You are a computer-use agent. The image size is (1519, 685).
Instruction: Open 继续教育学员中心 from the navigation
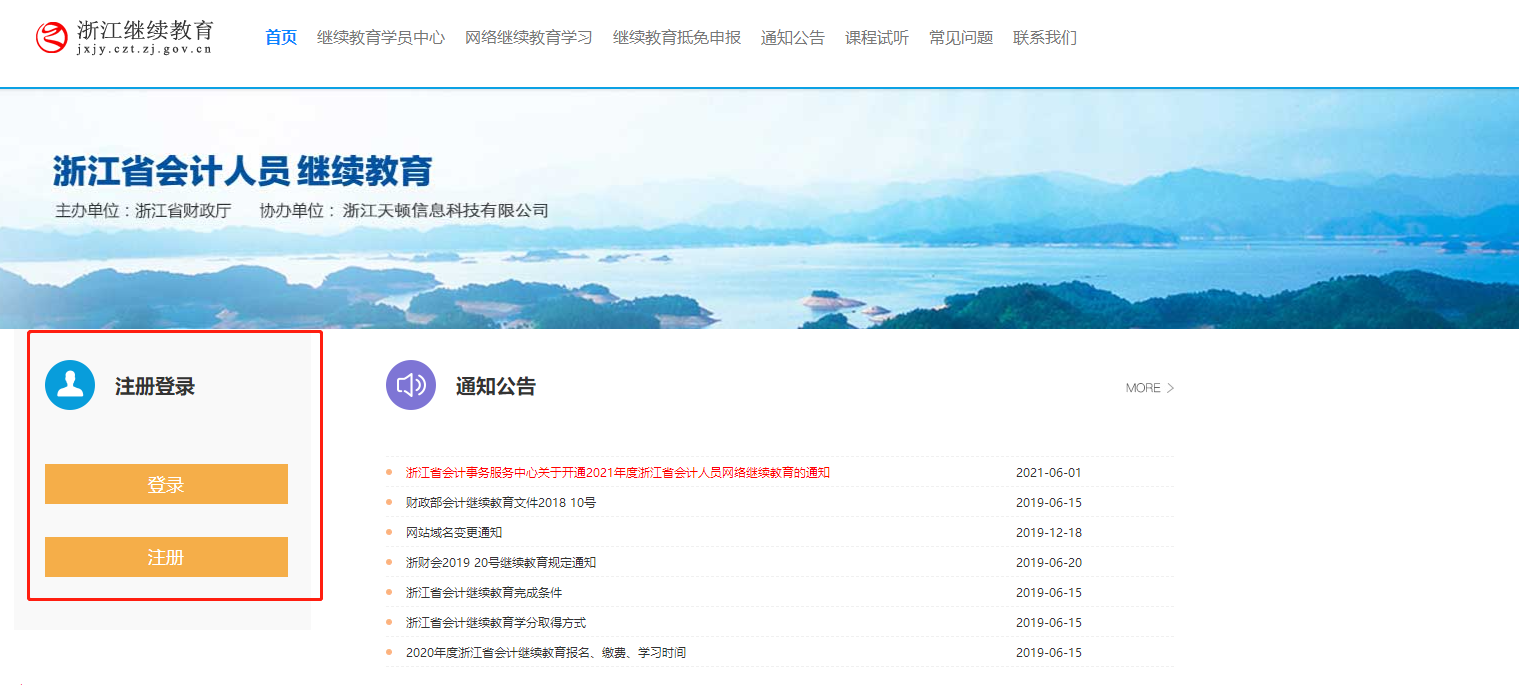(x=381, y=37)
